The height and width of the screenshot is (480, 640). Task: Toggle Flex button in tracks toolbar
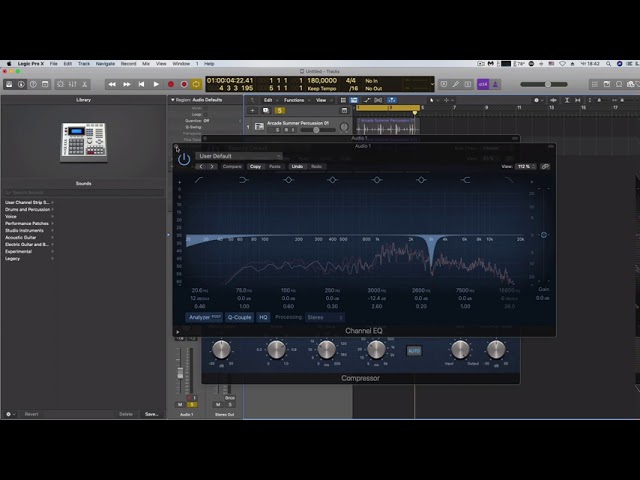tap(378, 100)
